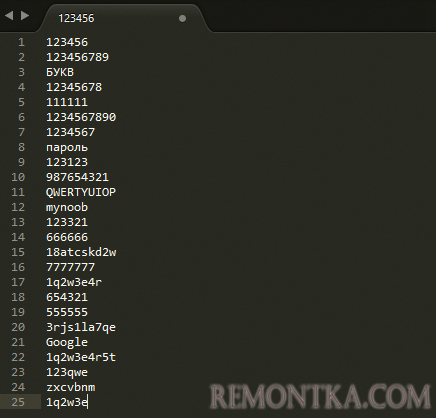Click the 1q2w3e4r5t line

81,357
